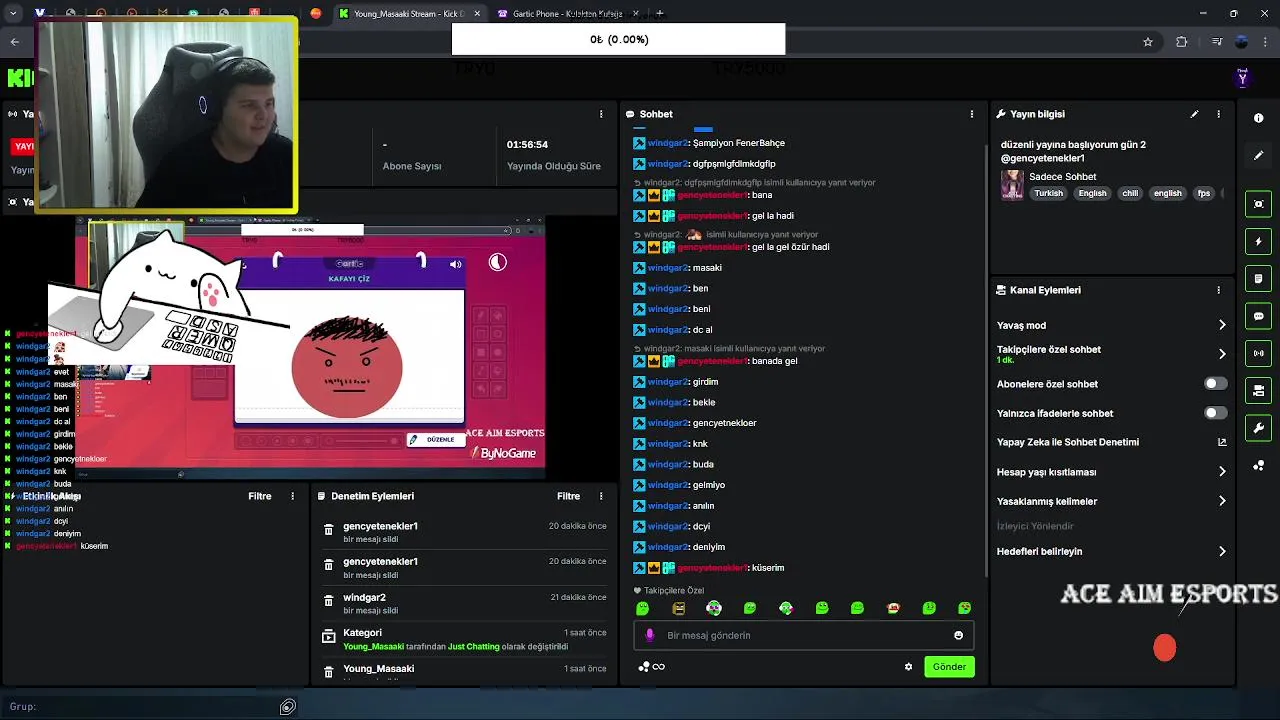Screen dimensions: 1280x720
Task: Open a new browser tab
Action: tap(659, 14)
